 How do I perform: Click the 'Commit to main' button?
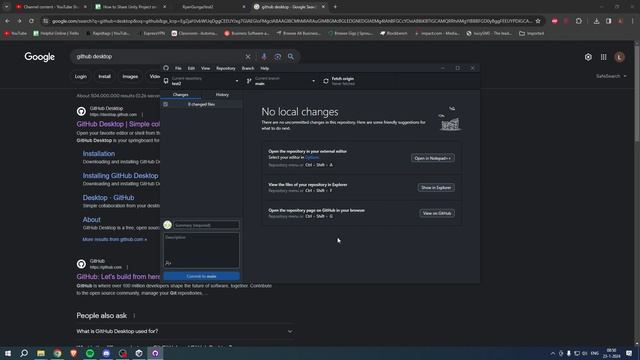tap(201, 276)
